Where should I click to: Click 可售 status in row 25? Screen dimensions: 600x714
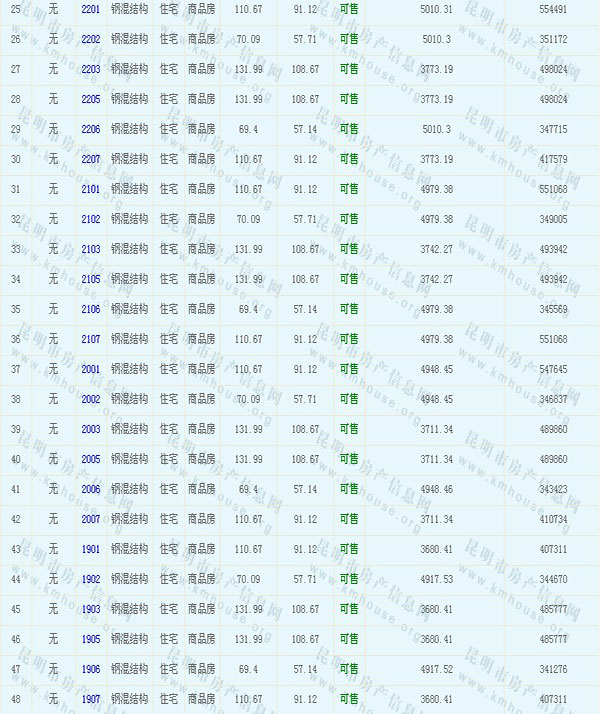pos(349,9)
